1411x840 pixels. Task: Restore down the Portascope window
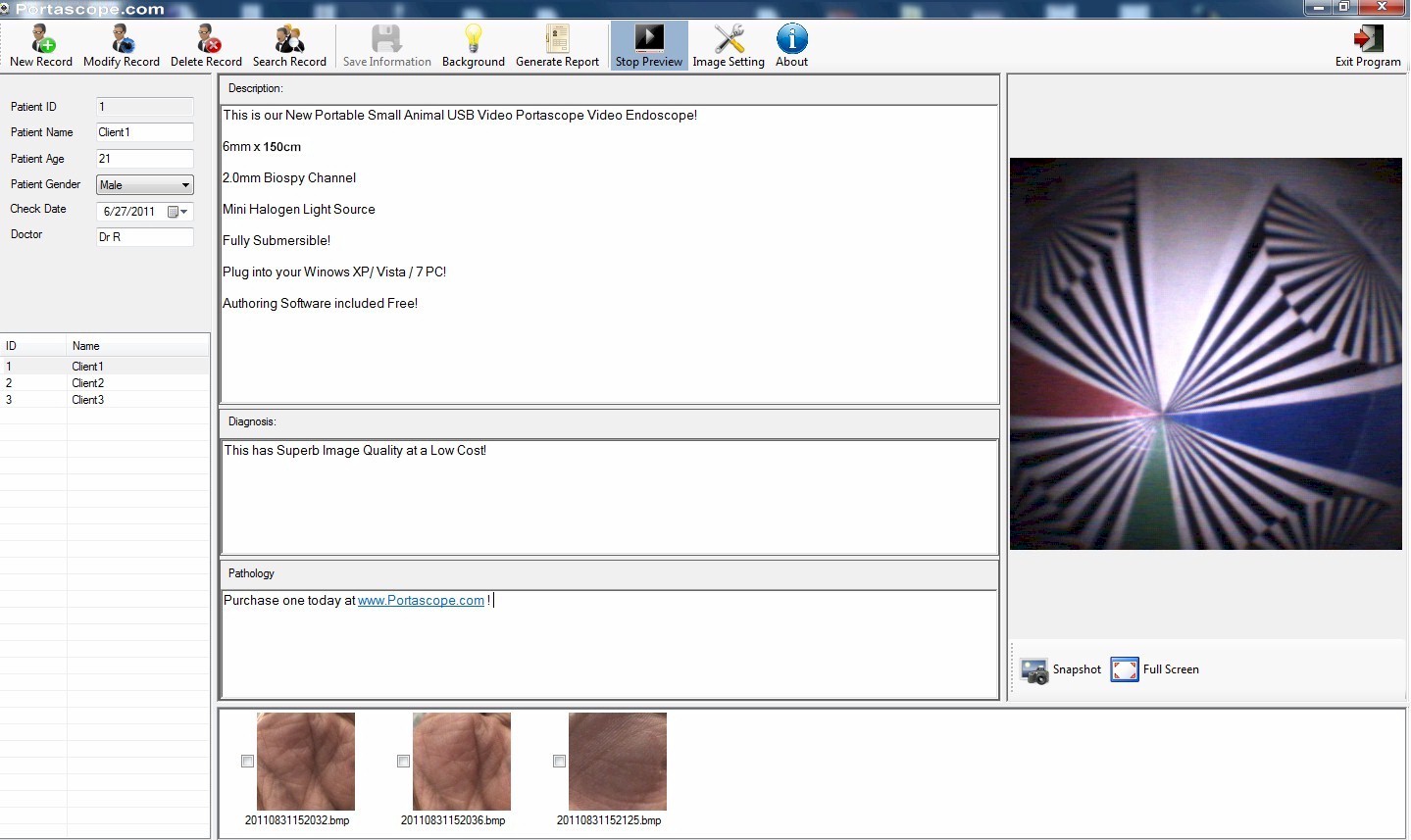click(1344, 7)
